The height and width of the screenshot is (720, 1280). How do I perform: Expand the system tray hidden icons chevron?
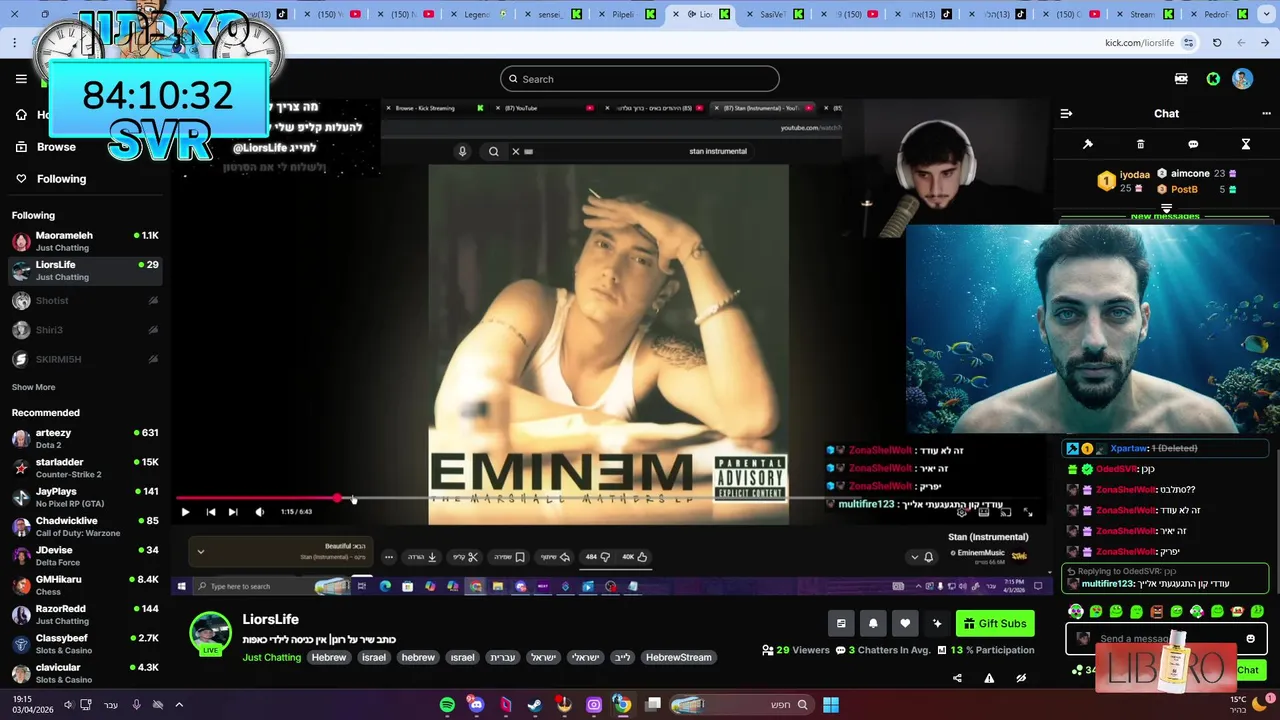pos(179,705)
